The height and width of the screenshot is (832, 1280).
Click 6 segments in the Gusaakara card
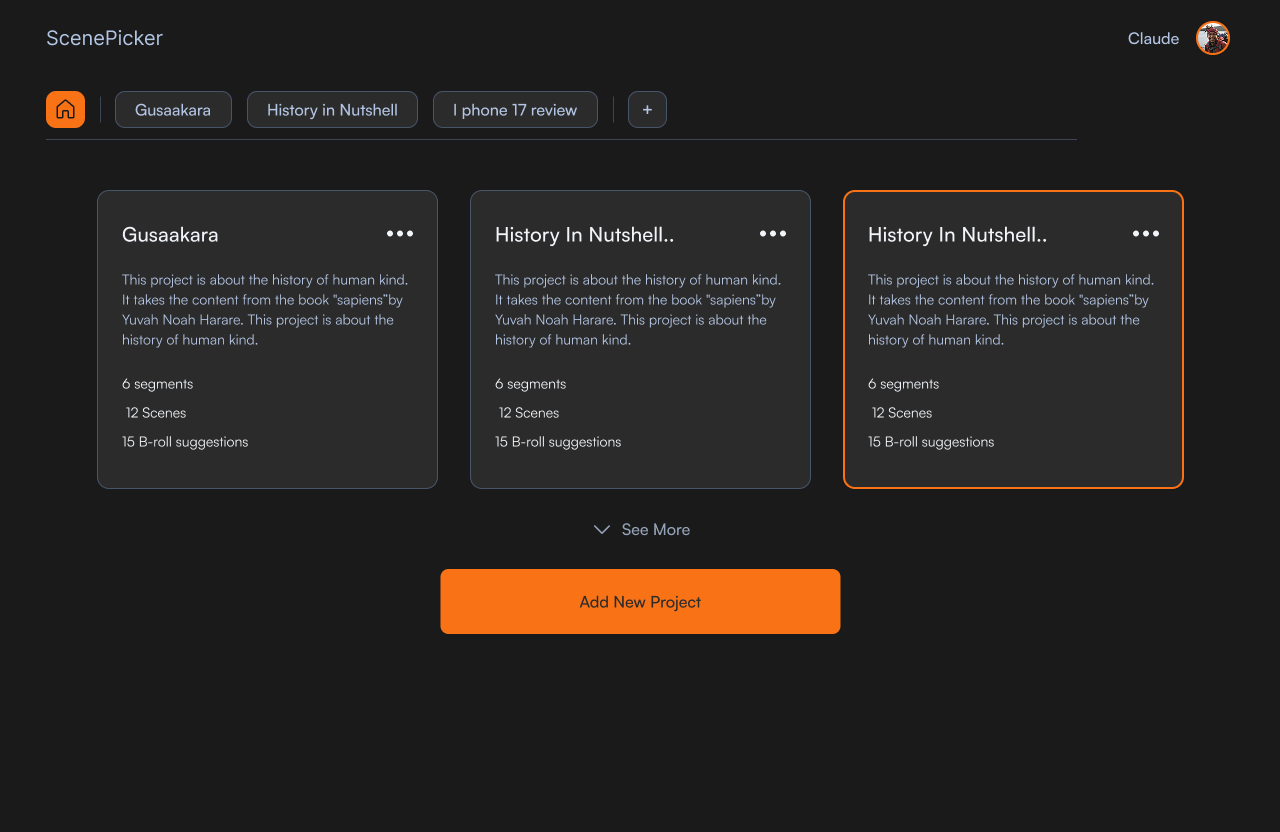tap(158, 384)
